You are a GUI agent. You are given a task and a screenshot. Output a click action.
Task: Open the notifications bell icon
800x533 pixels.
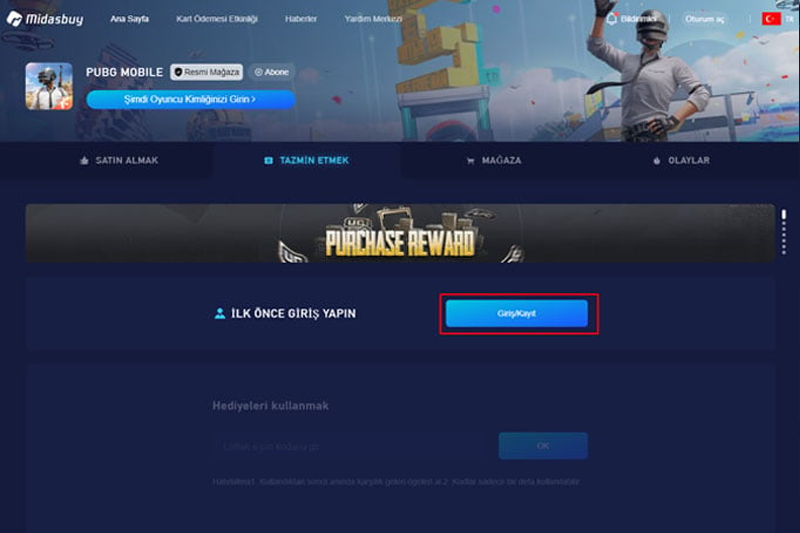(x=611, y=19)
